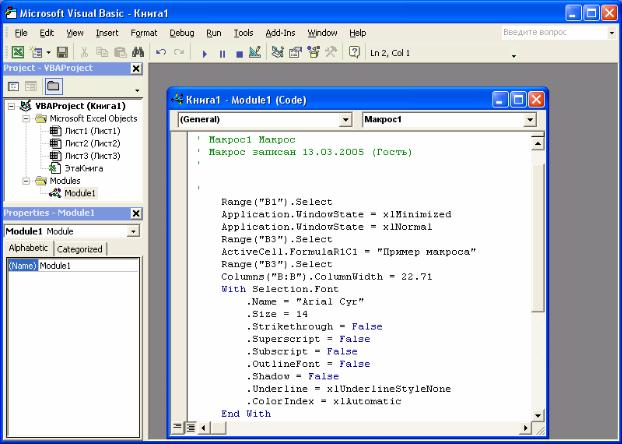Open the Макрос1 procedure dropdown
Viewport: 622px width, 444px height.
coord(530,119)
